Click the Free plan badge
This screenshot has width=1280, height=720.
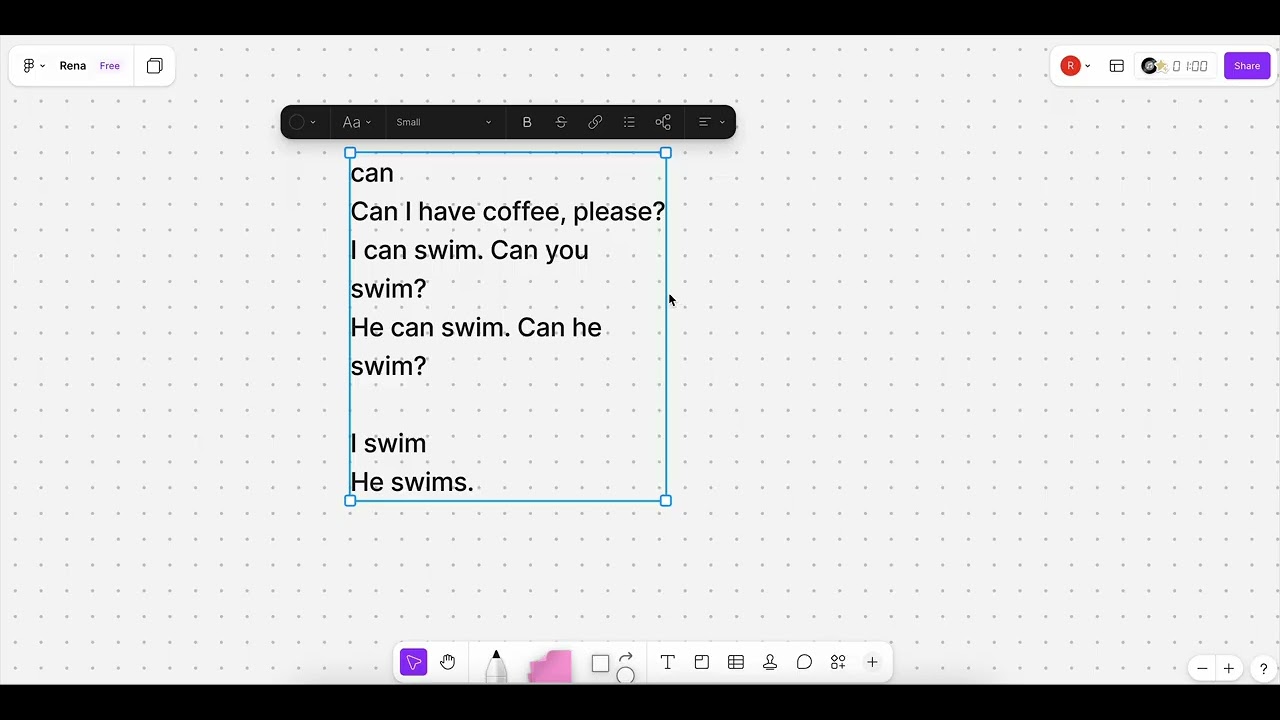[x=110, y=66]
